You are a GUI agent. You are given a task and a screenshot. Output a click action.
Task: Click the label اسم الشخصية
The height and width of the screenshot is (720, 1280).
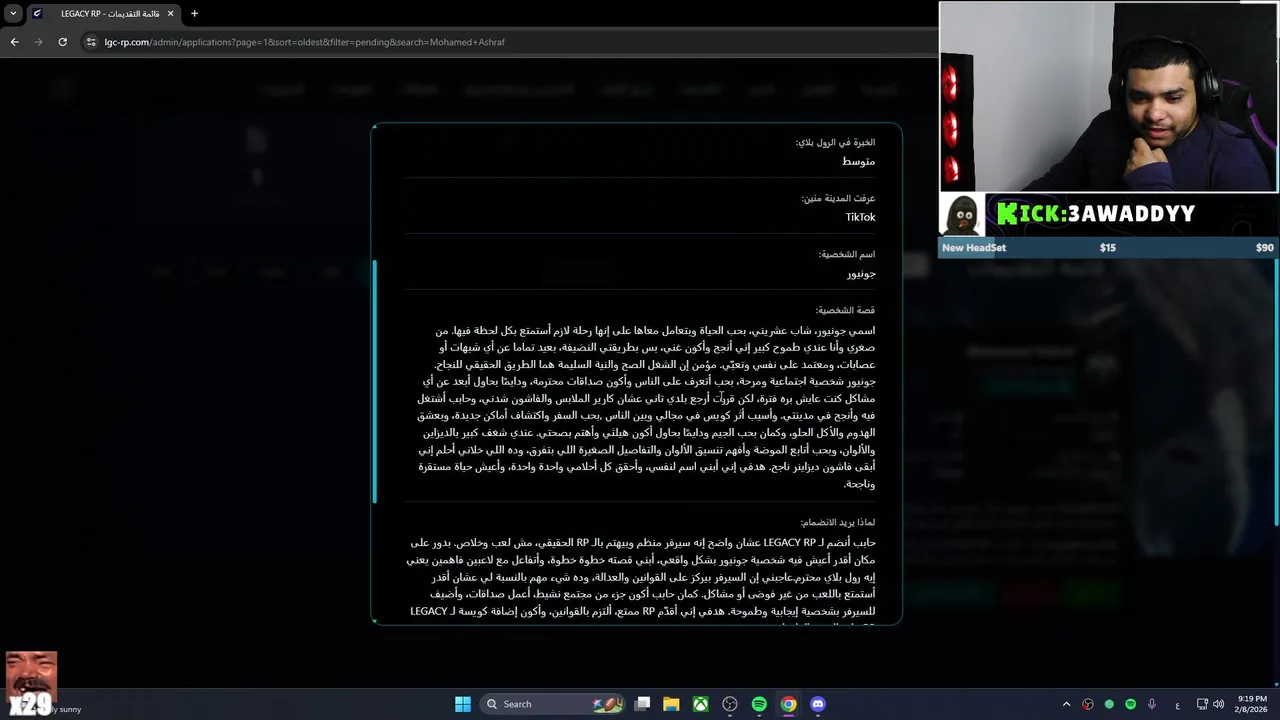pyautogui.click(x=847, y=254)
